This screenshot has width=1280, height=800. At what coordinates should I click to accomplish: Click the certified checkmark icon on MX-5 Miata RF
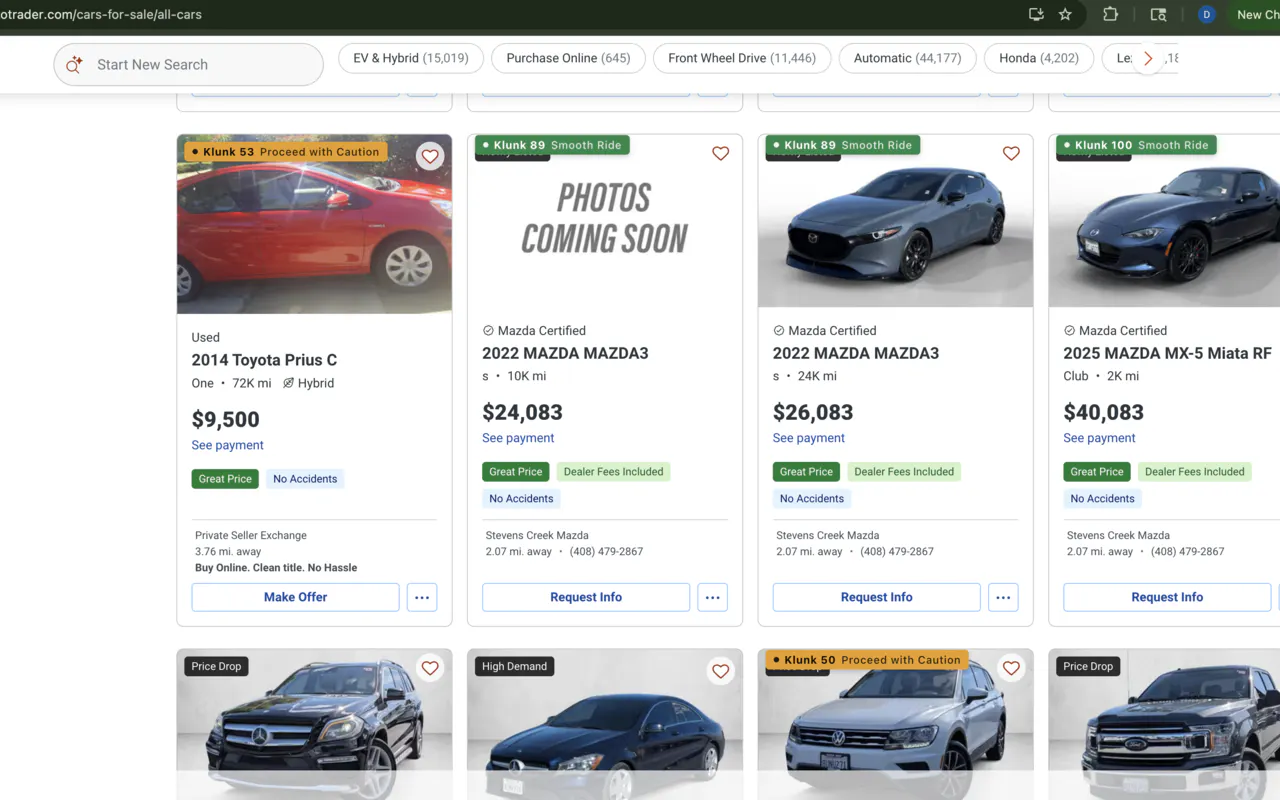(x=1069, y=331)
